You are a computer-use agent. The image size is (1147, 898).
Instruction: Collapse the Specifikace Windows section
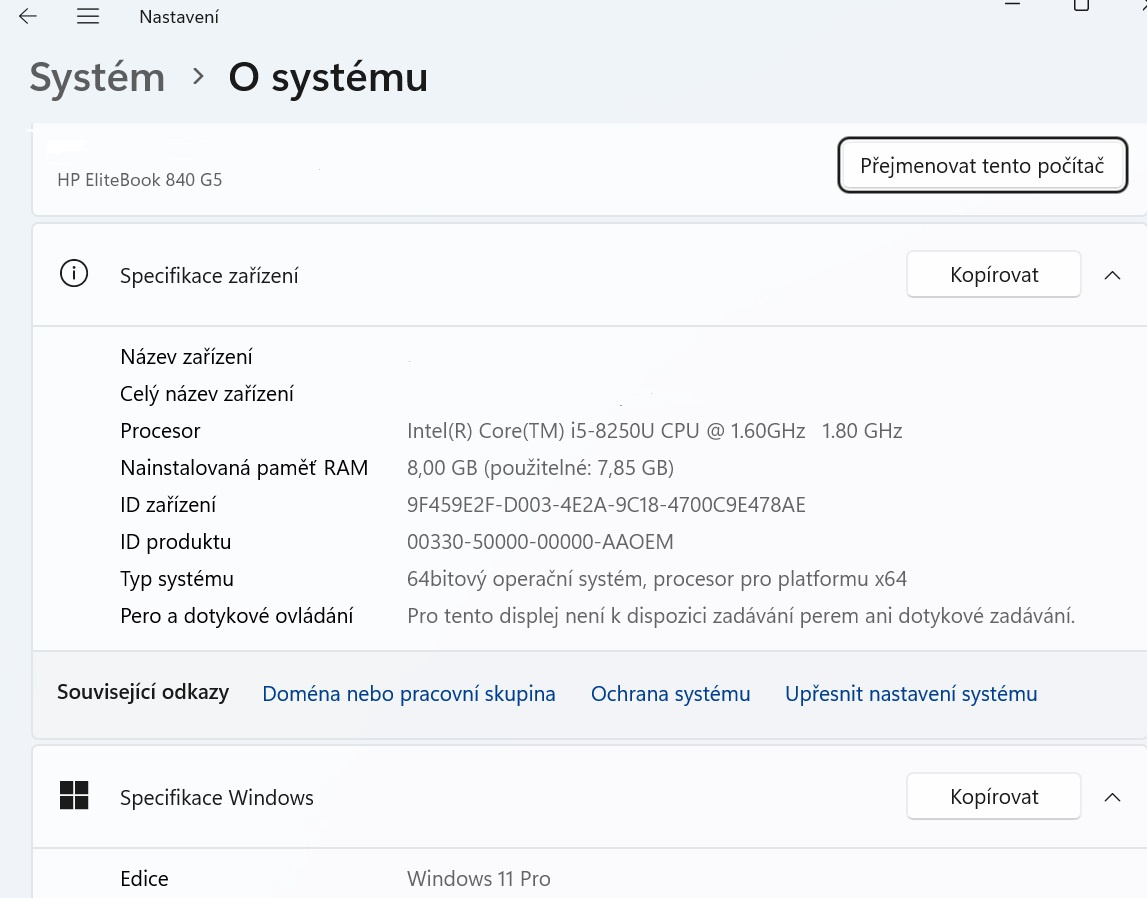(x=1113, y=797)
